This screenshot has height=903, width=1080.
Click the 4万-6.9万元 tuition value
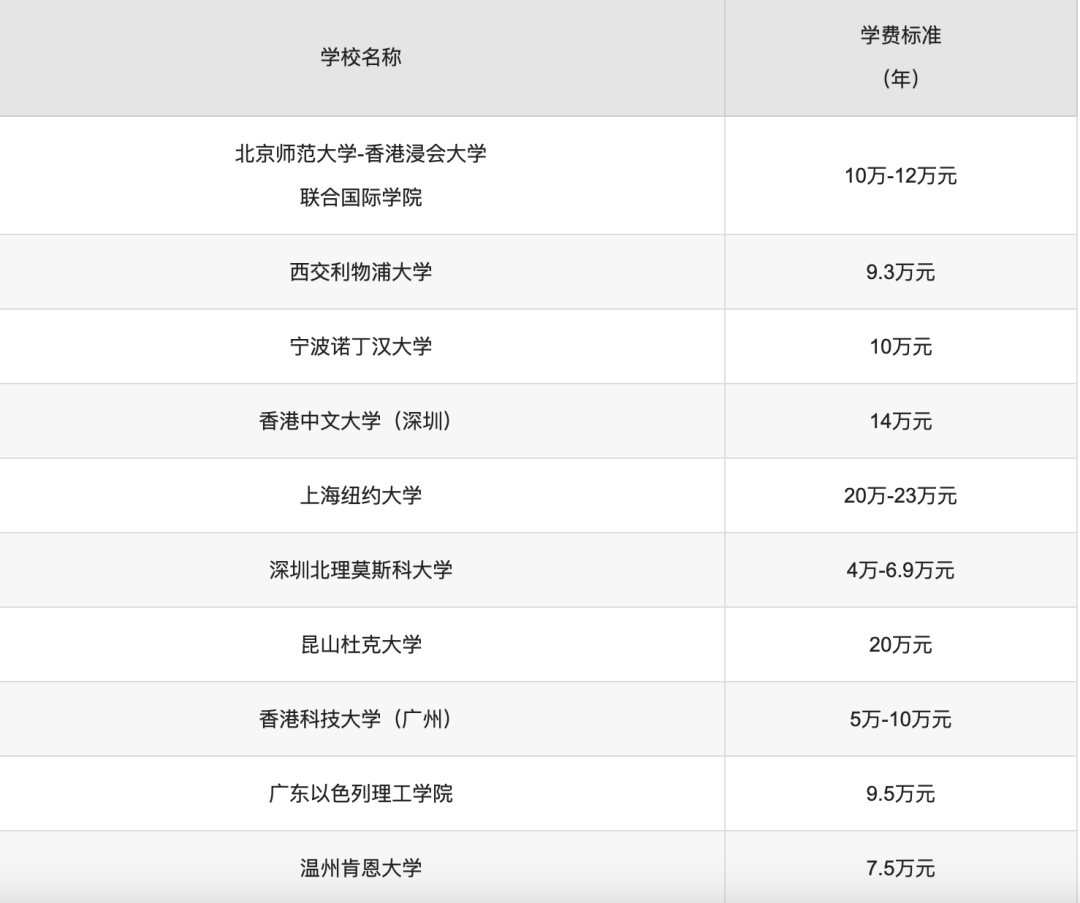click(900, 570)
